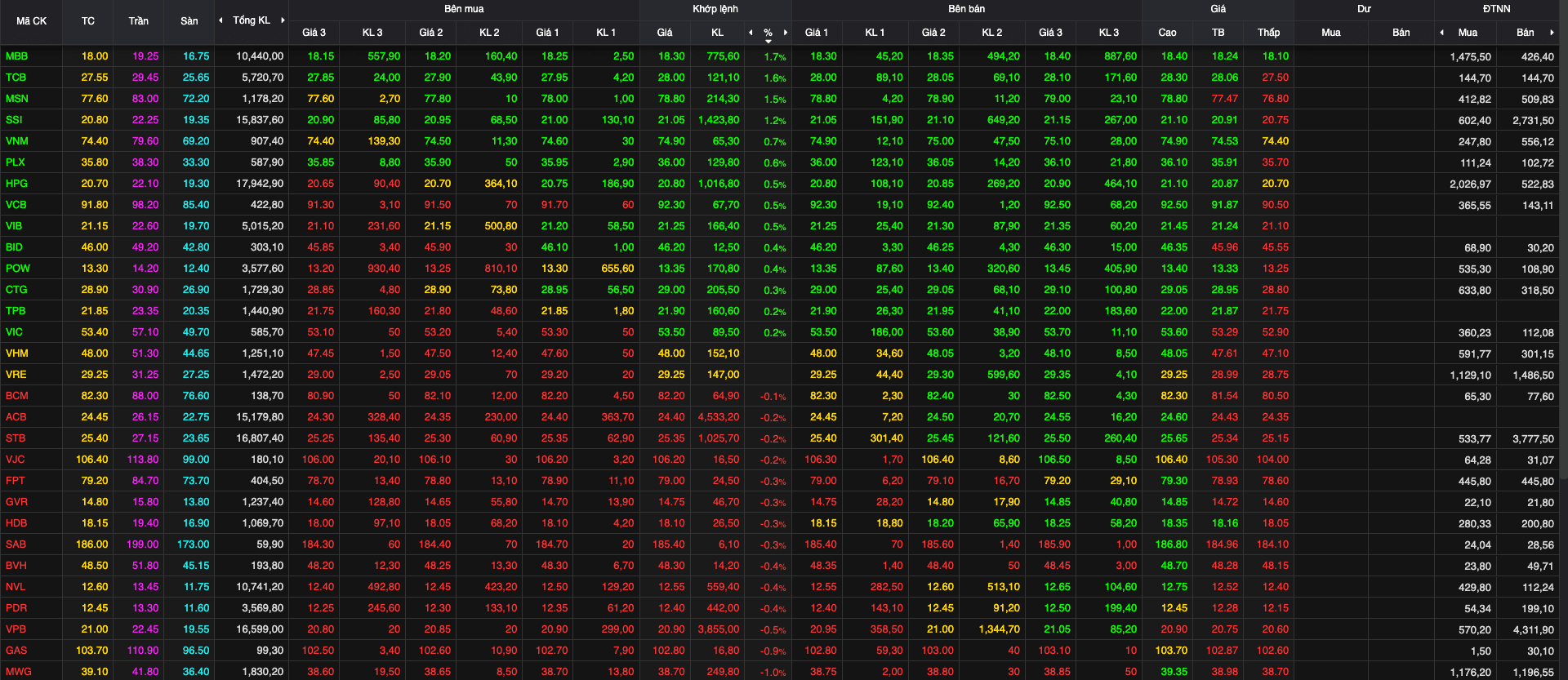Click VJC reference price 106.40

coord(91,460)
